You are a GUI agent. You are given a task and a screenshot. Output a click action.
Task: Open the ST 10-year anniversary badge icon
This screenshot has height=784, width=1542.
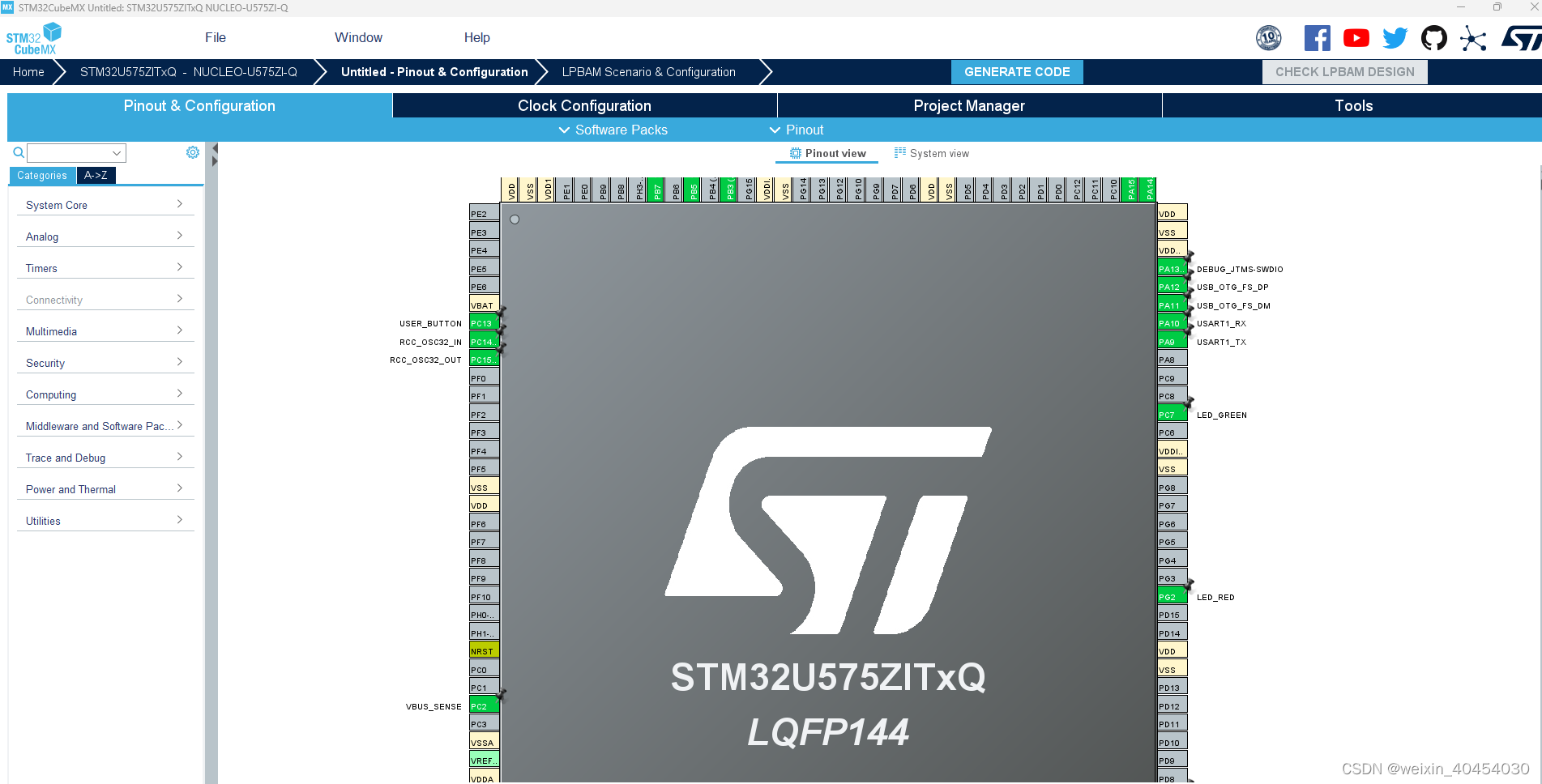coord(1269,38)
